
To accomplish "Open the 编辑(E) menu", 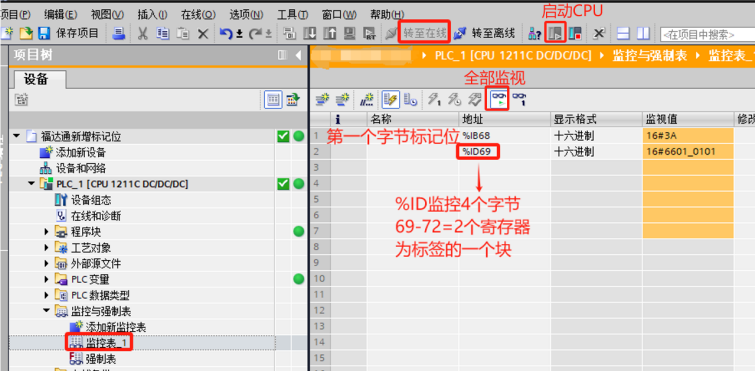I will pos(60,14).
